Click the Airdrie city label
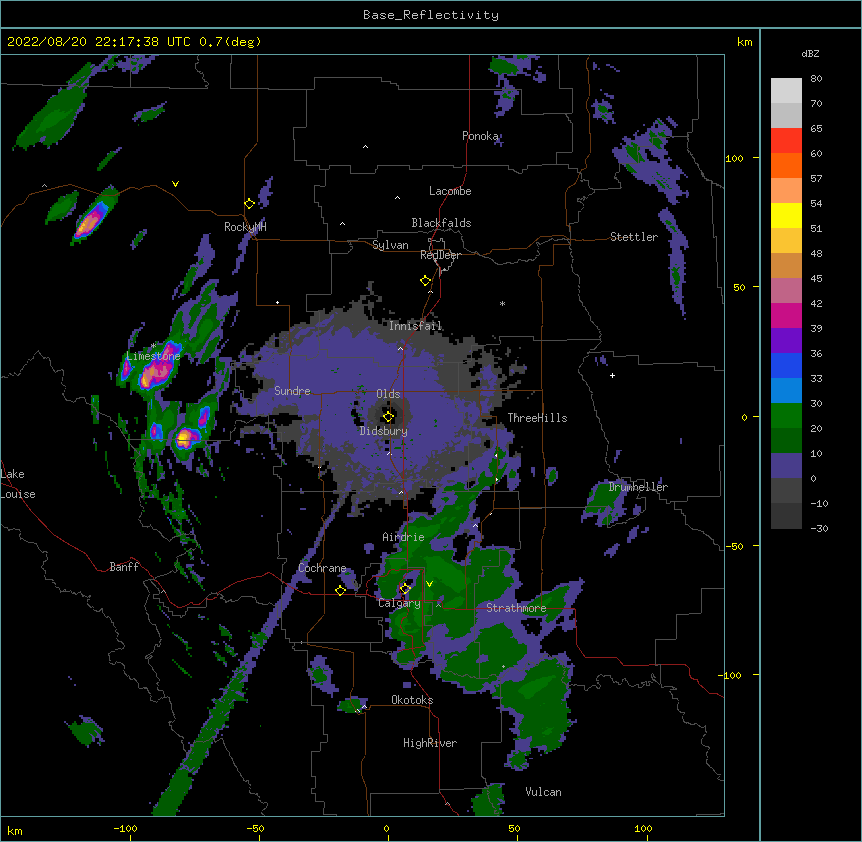The width and height of the screenshot is (862, 842). (x=404, y=537)
